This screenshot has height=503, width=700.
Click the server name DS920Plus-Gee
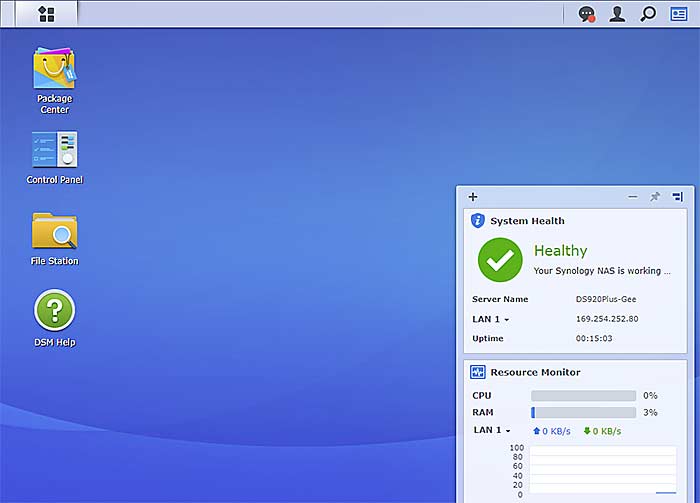[x=606, y=299]
